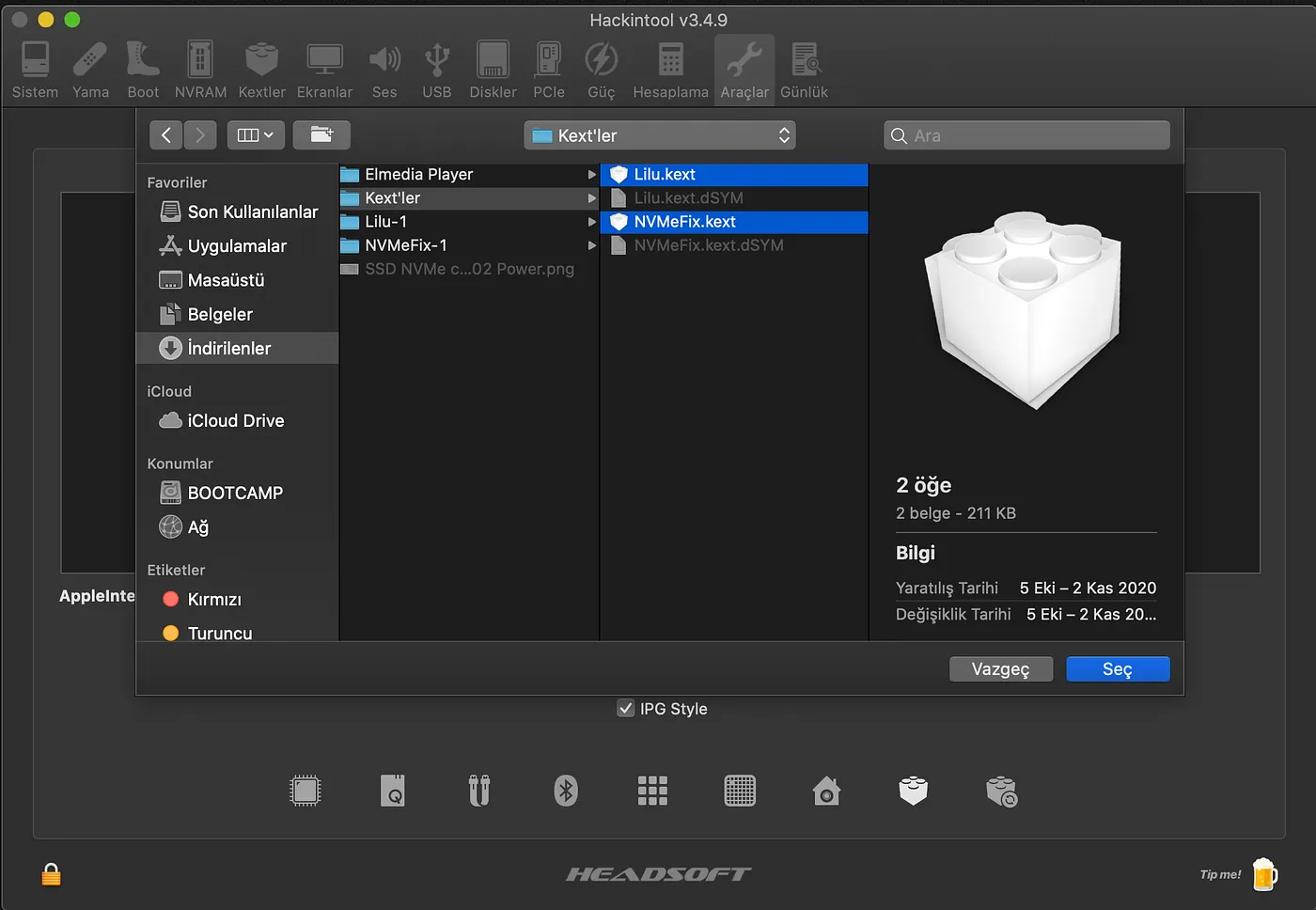Select the NVMeFix.kext.dSYM file
Viewport: 1316px width, 910px height.
tap(734, 244)
